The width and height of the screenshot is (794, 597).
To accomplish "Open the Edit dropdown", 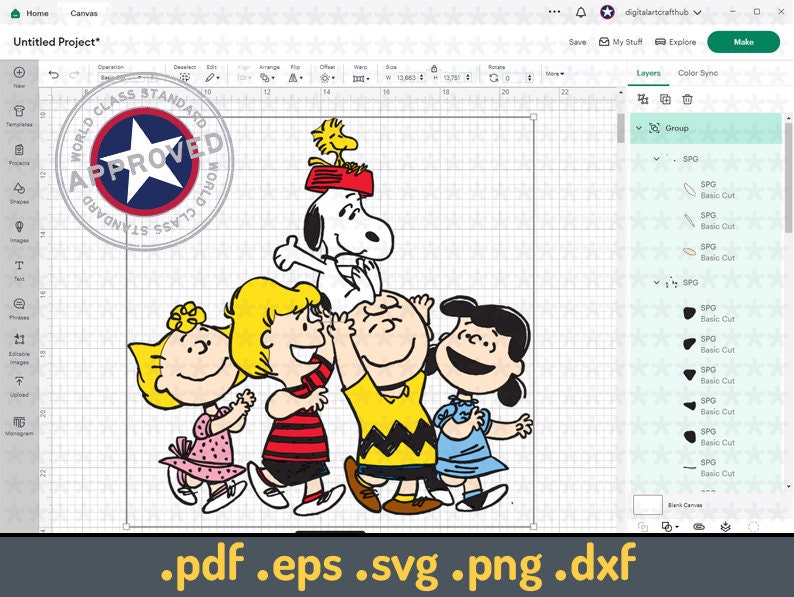I will [213, 77].
